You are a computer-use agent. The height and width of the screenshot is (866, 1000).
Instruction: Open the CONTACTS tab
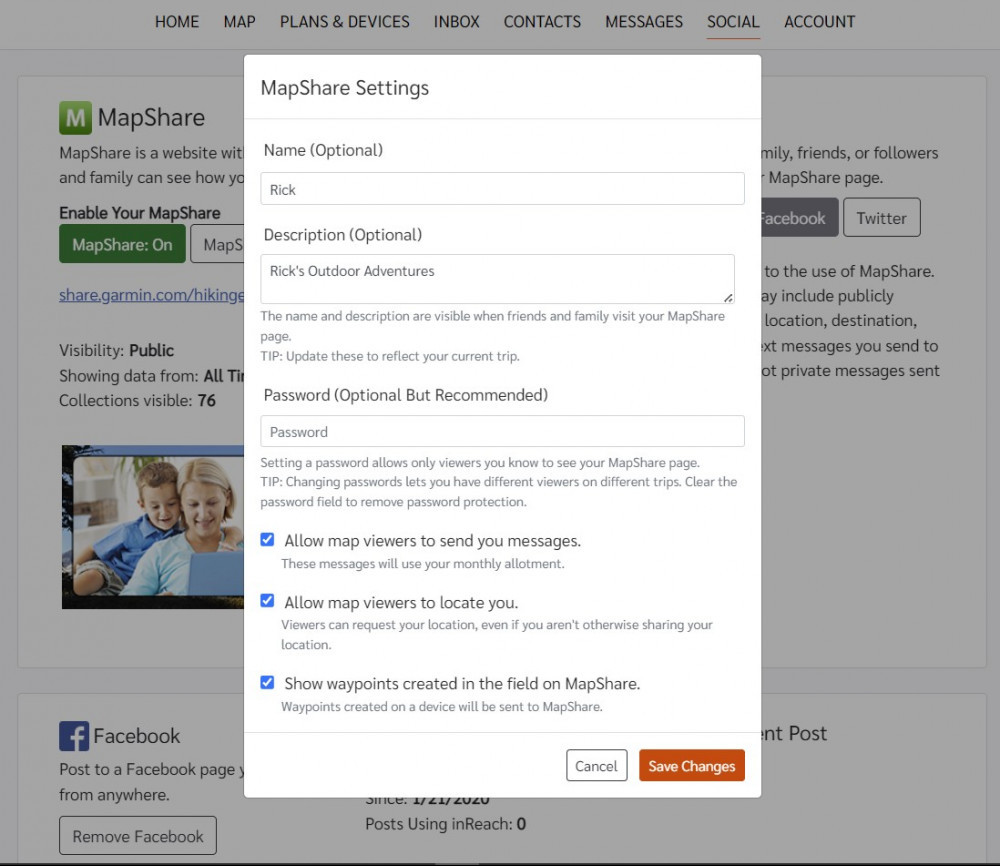(542, 22)
